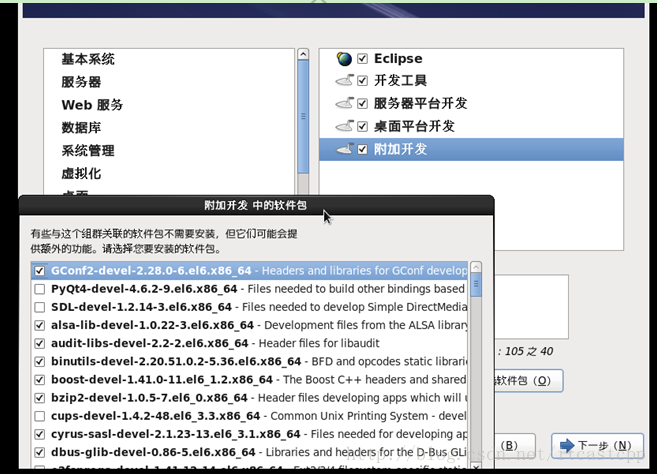
Task: Click the blue arrow on 下一步 button
Action: pyautogui.click(x=567, y=445)
